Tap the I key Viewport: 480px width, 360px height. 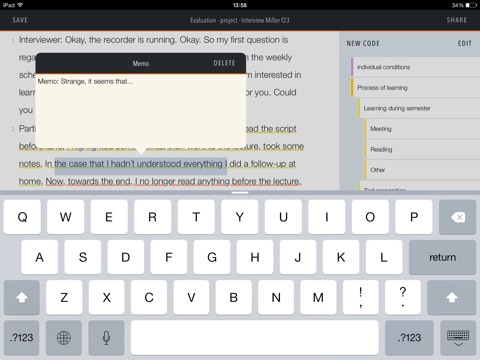tap(327, 217)
